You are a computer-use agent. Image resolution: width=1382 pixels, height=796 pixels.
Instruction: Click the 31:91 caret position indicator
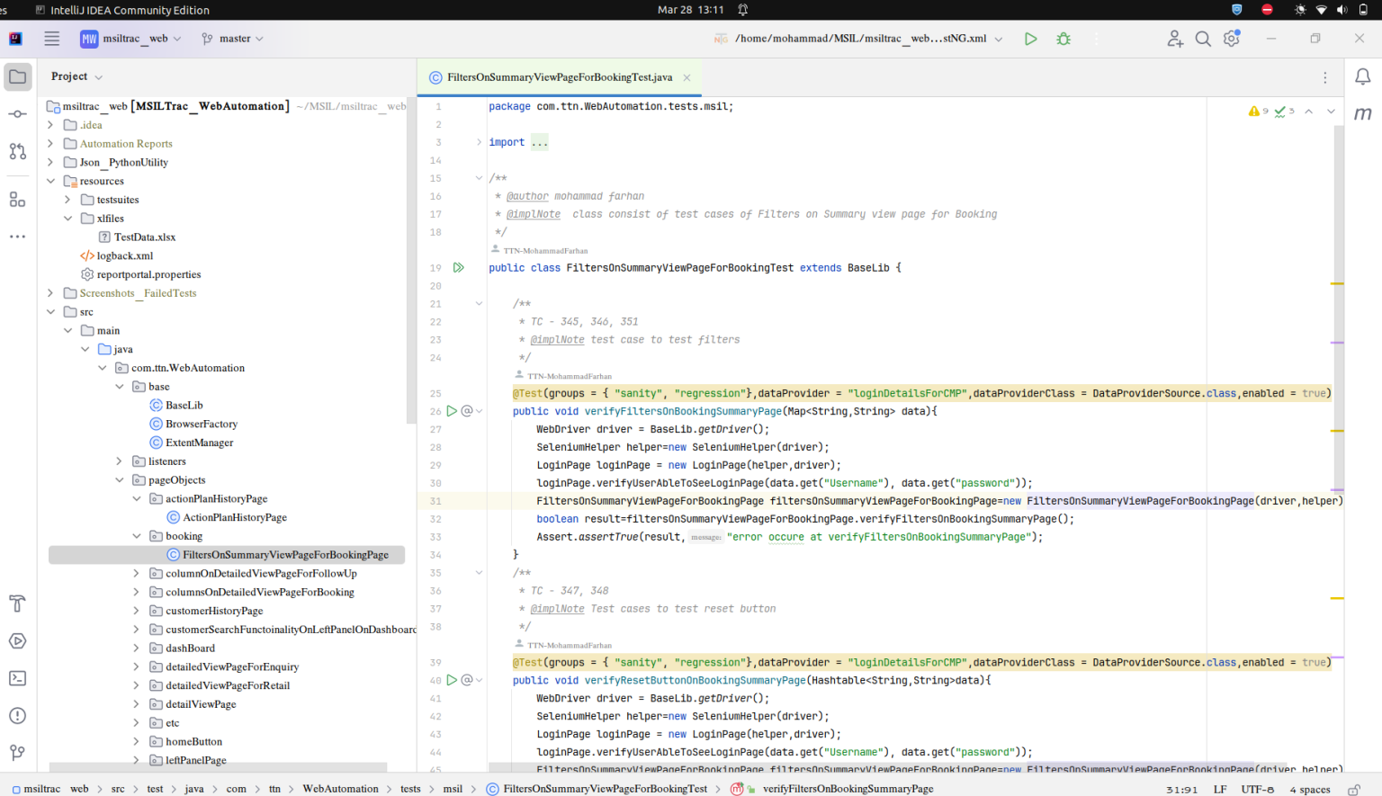(x=1181, y=789)
